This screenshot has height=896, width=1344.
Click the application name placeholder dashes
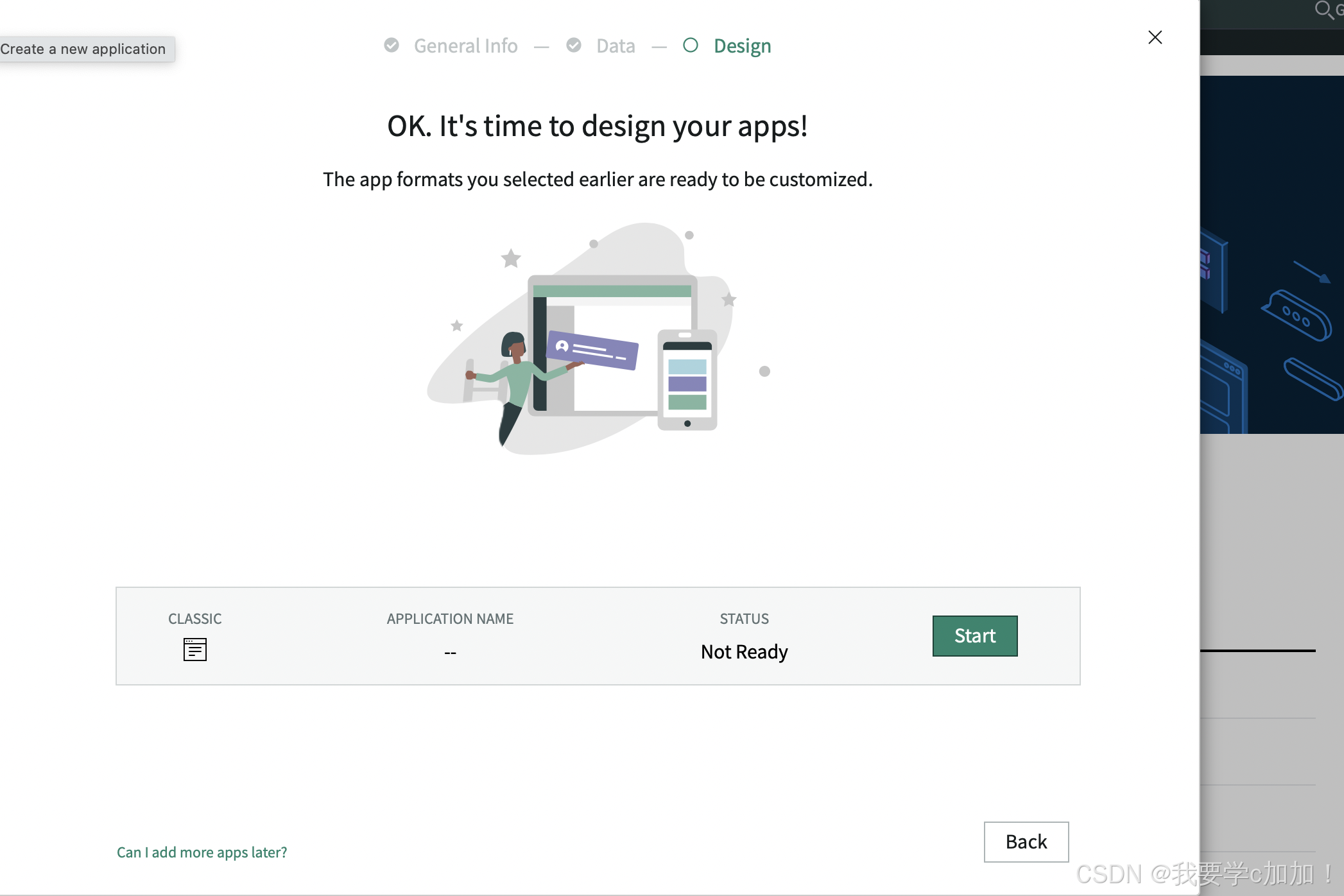450,653
